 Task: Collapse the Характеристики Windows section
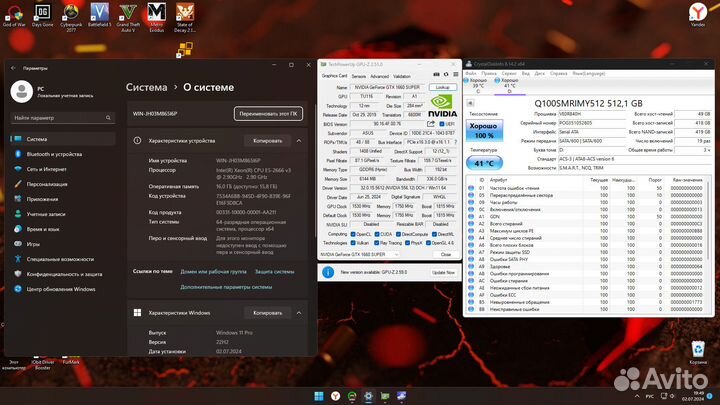[x=299, y=313]
